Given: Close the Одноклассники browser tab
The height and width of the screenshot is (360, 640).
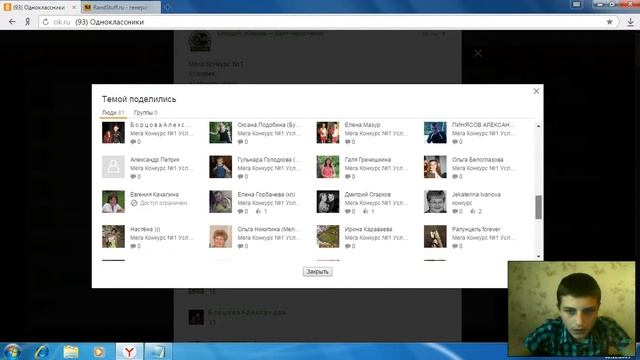Looking at the screenshot, I should pos(74,7).
